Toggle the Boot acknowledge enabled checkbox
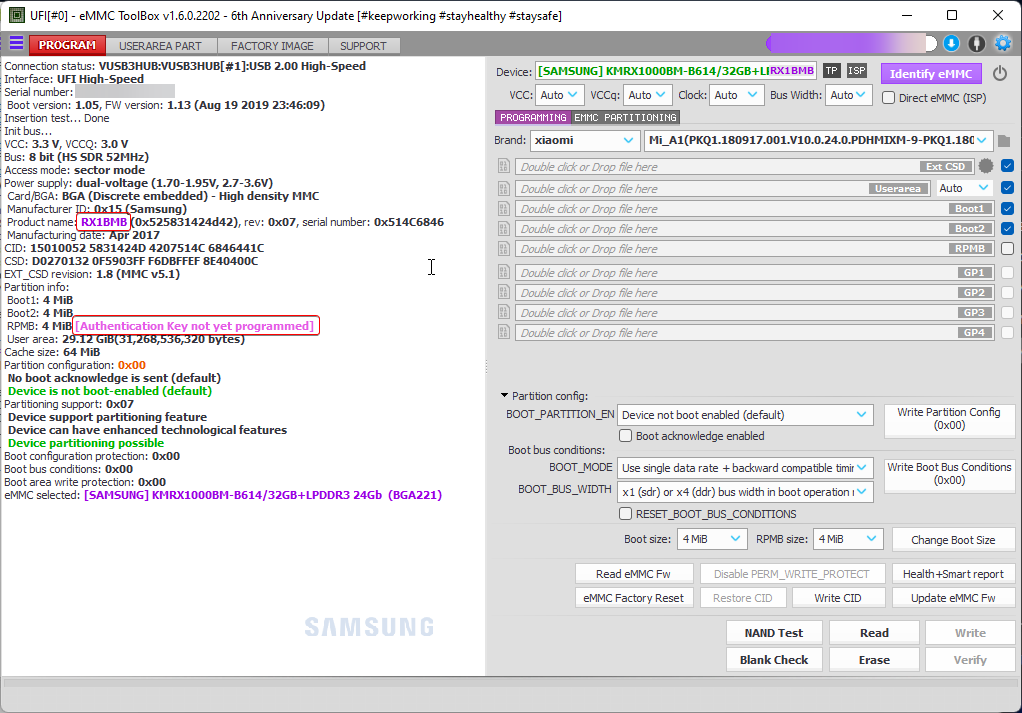The image size is (1022, 713). (x=626, y=436)
